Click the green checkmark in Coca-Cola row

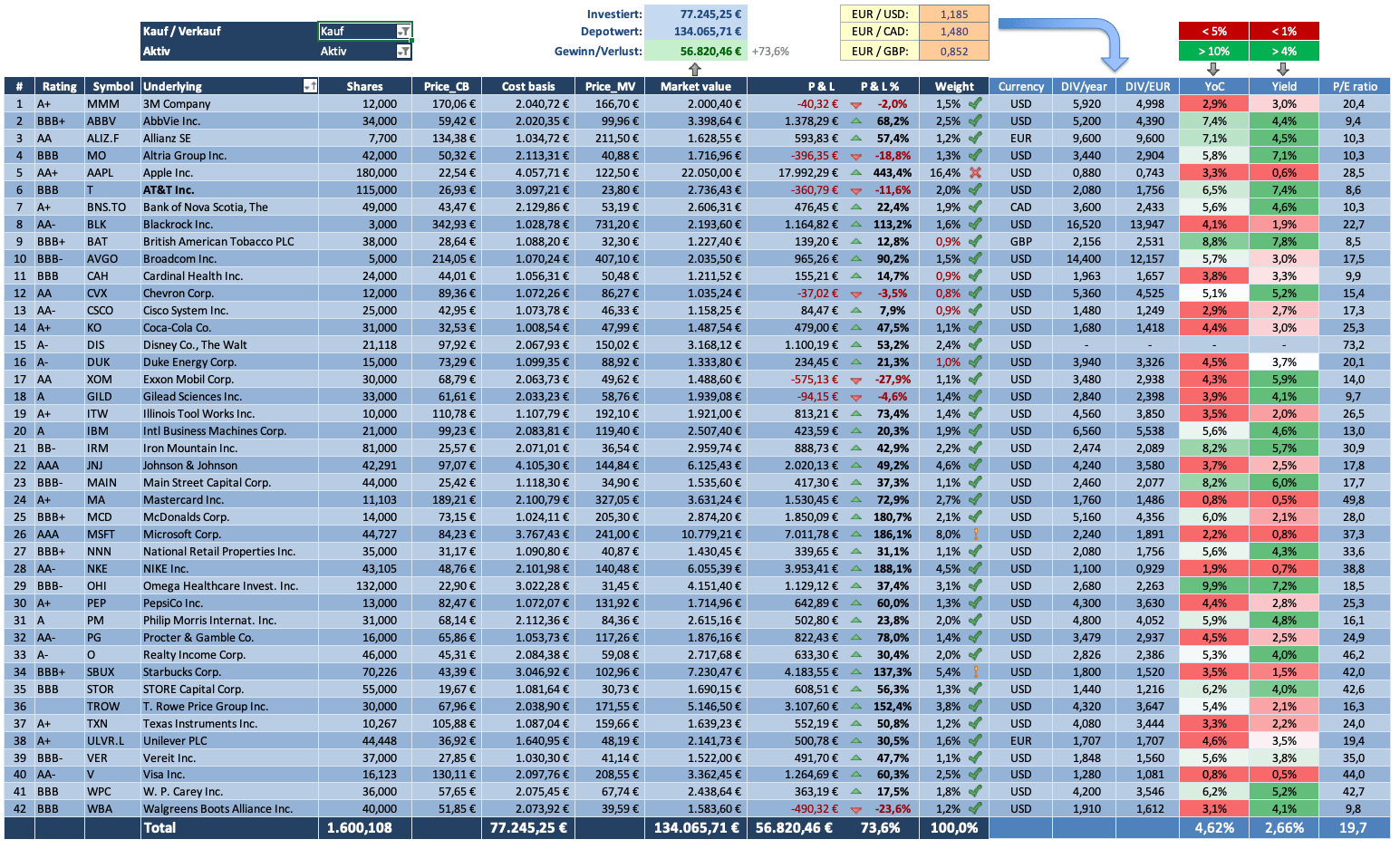click(975, 327)
